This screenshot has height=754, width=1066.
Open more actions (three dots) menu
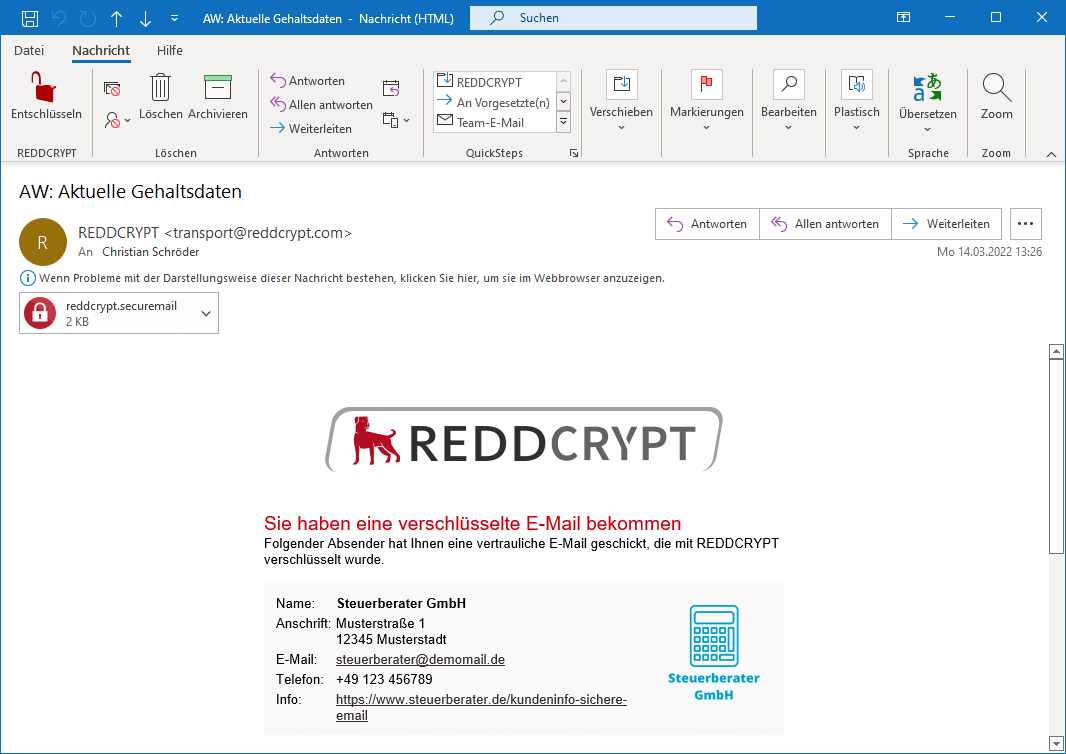point(1025,224)
